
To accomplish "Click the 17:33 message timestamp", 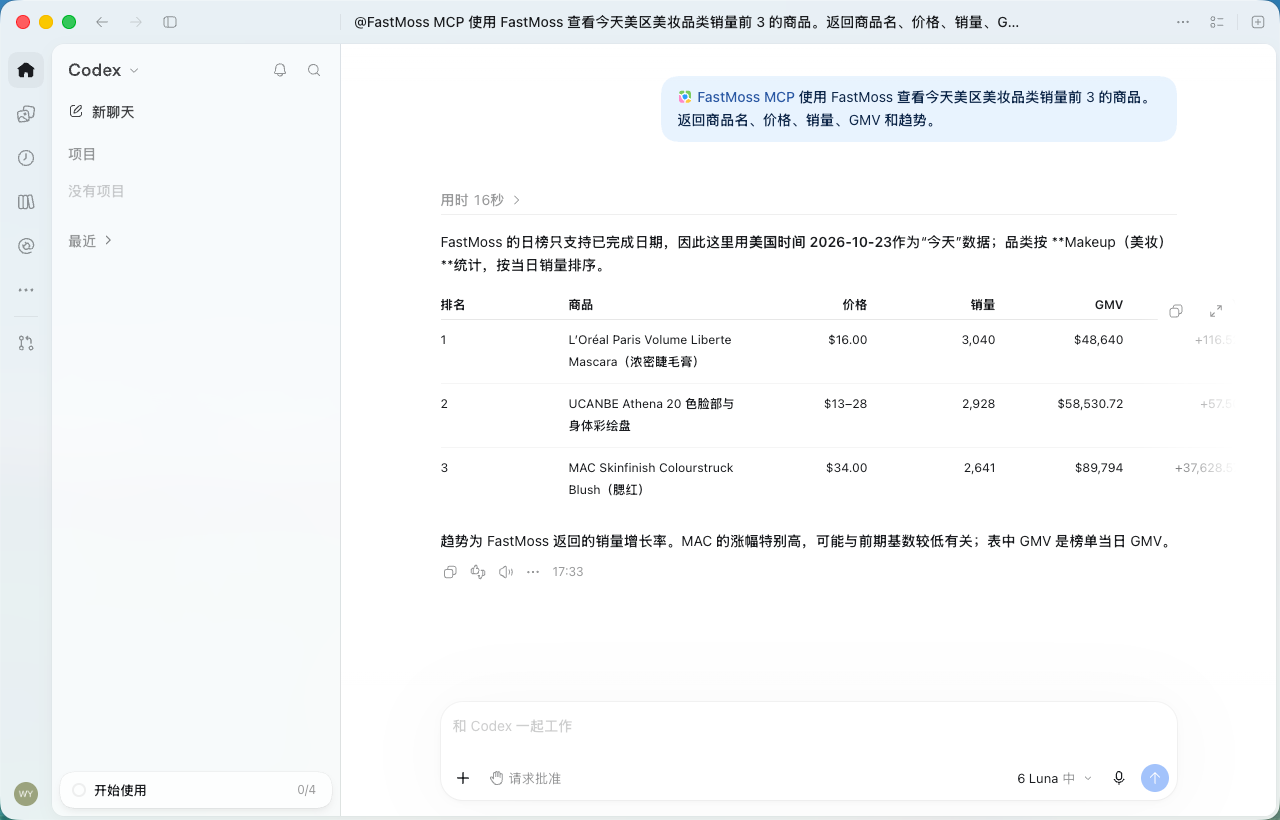I will point(568,572).
